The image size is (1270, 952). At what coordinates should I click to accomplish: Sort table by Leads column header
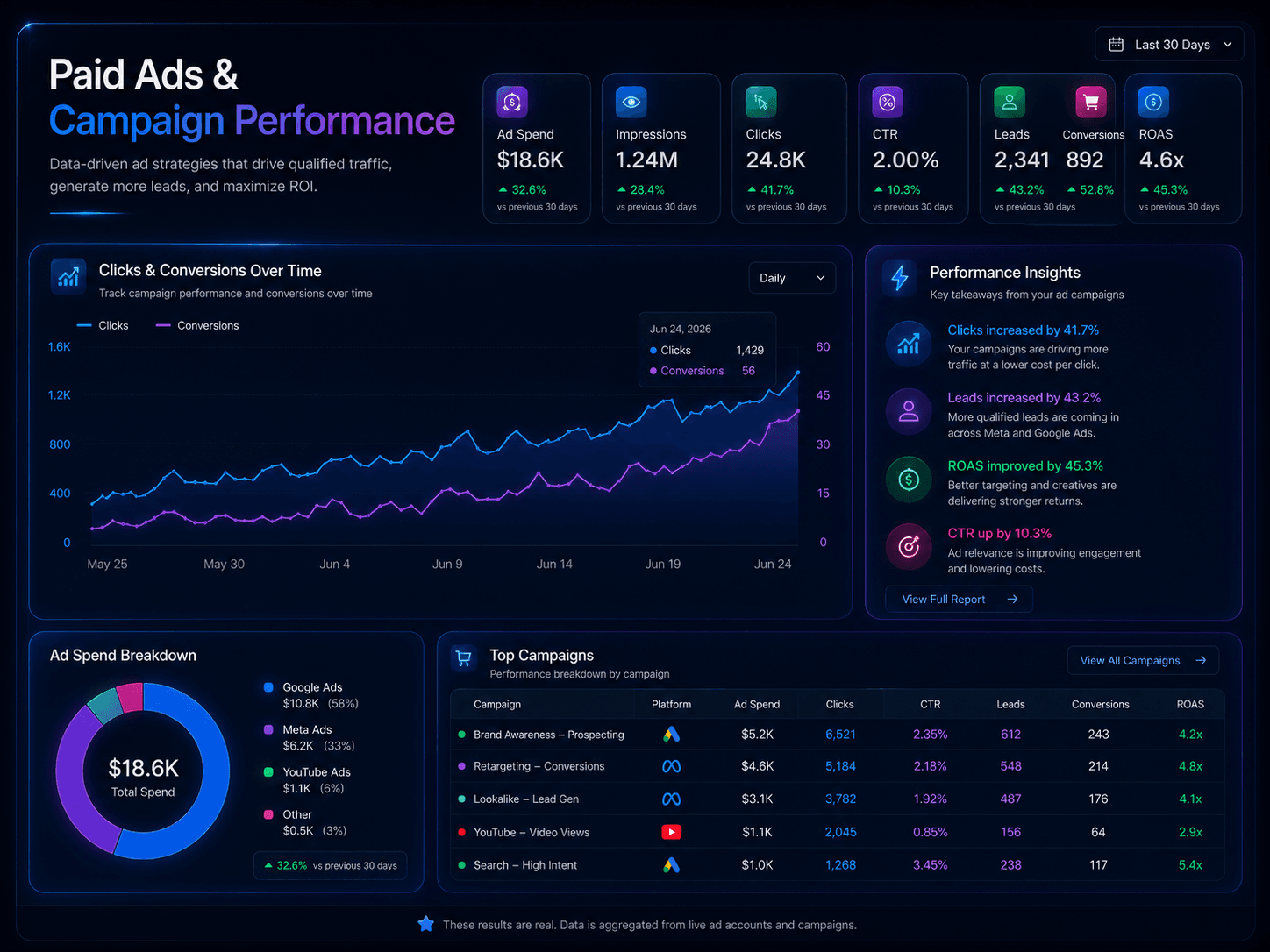[1010, 705]
